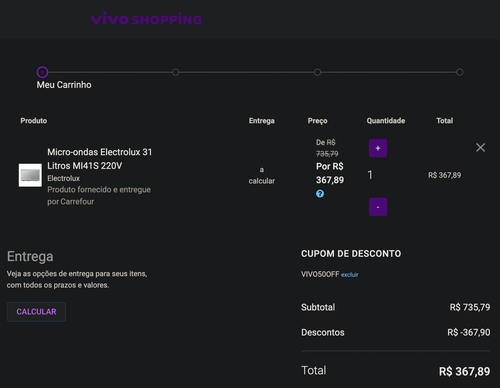Image resolution: width=500 pixels, height=388 pixels.
Task: Click the Meu Carrinho step label
Action: tap(64, 85)
